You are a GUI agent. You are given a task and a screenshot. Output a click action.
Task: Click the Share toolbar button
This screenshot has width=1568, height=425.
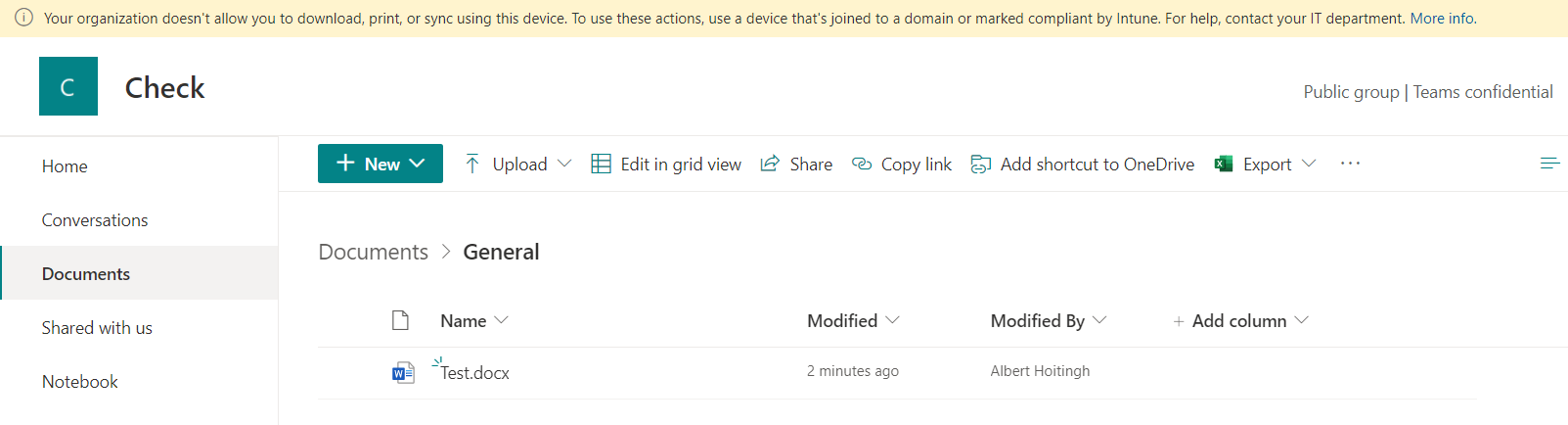[x=796, y=164]
